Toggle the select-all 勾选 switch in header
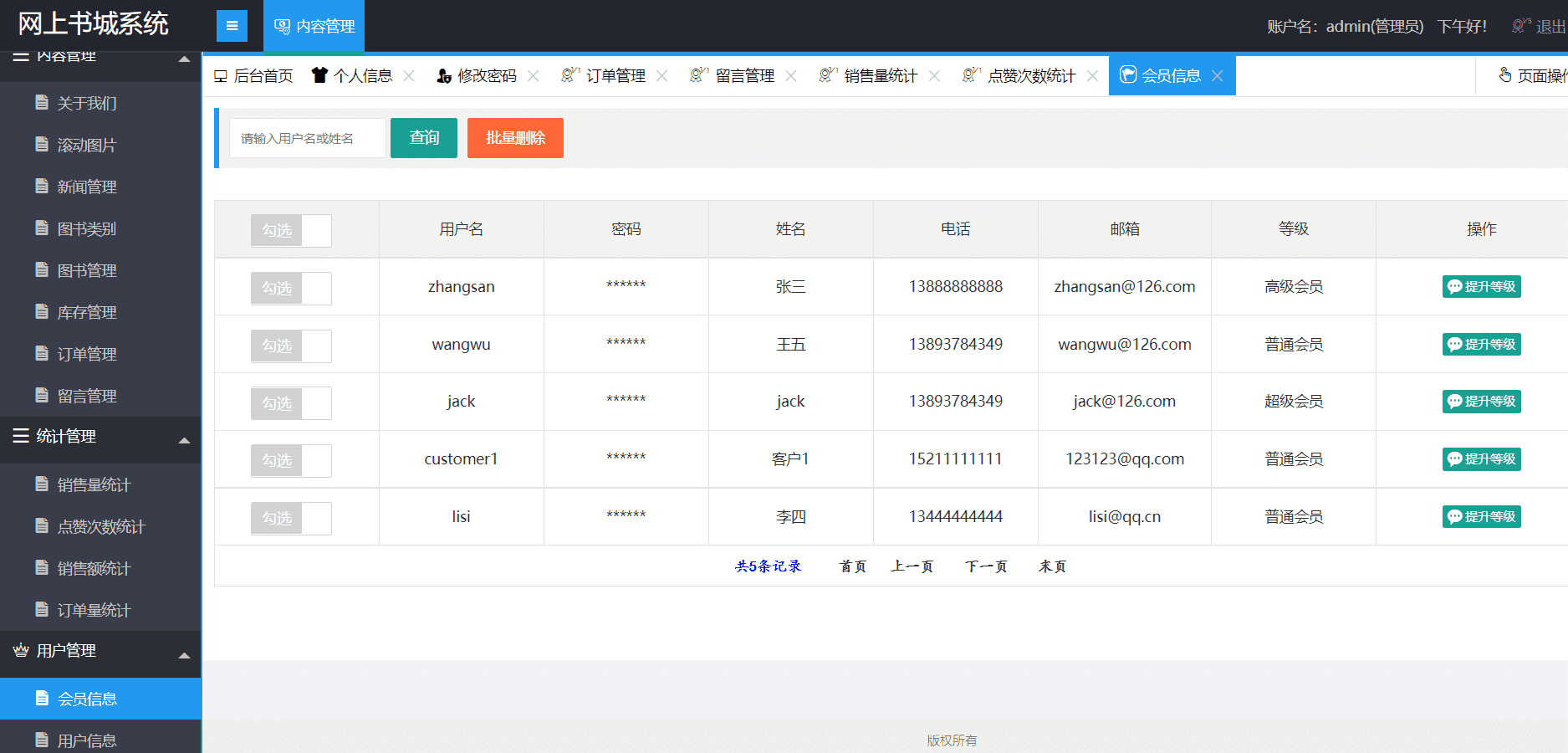The image size is (1568, 753). click(291, 231)
